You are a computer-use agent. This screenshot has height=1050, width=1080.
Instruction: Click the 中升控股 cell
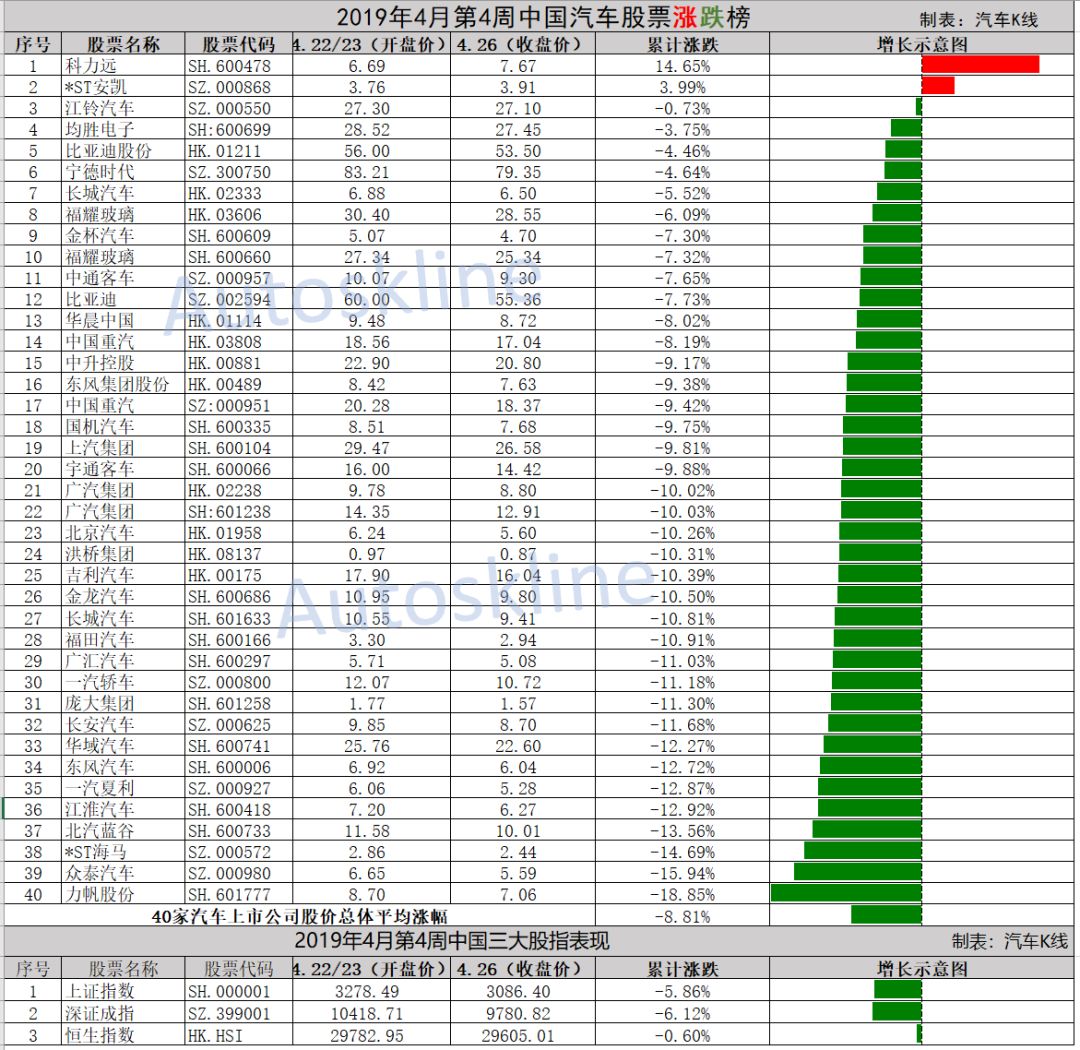coord(123,364)
